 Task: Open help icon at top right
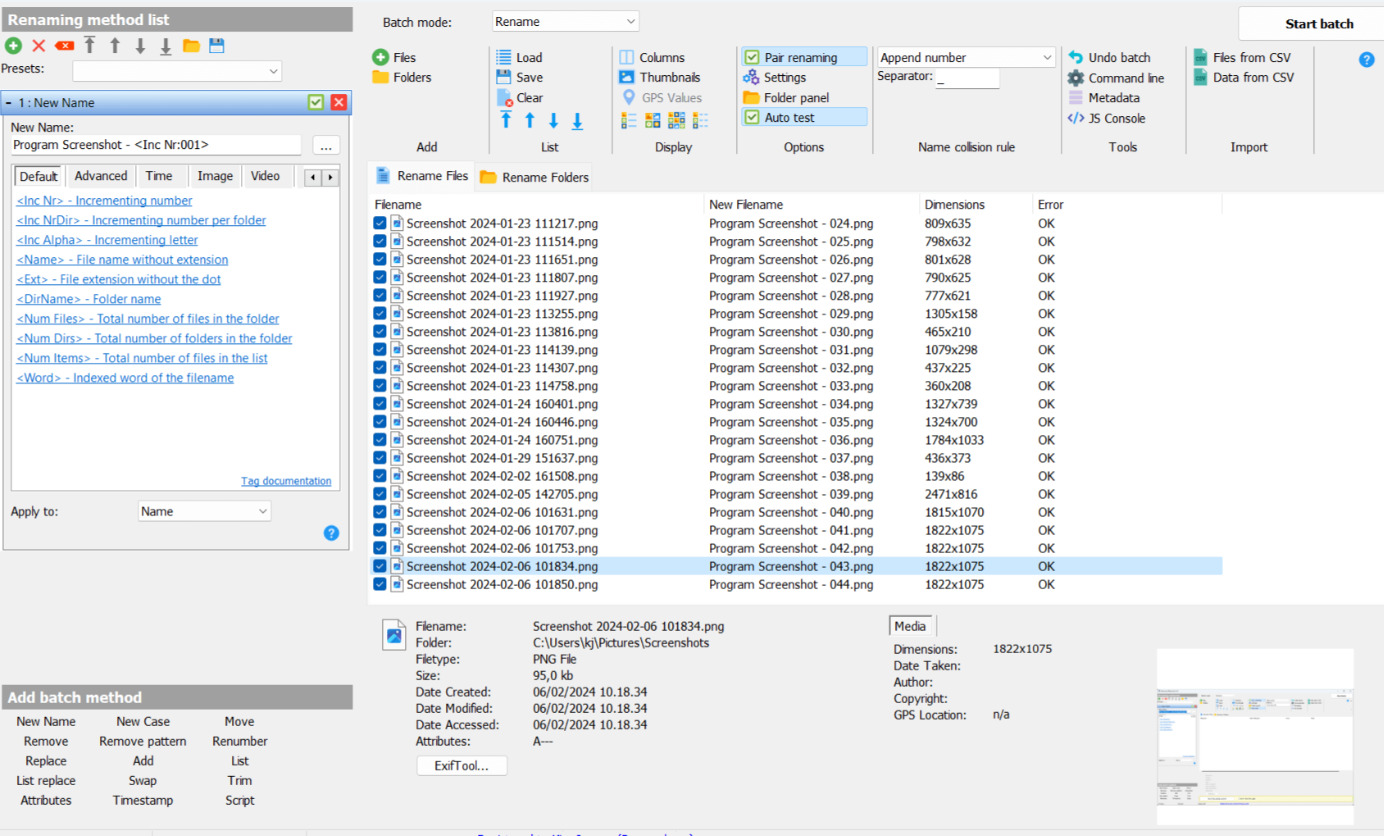pos(1367,59)
